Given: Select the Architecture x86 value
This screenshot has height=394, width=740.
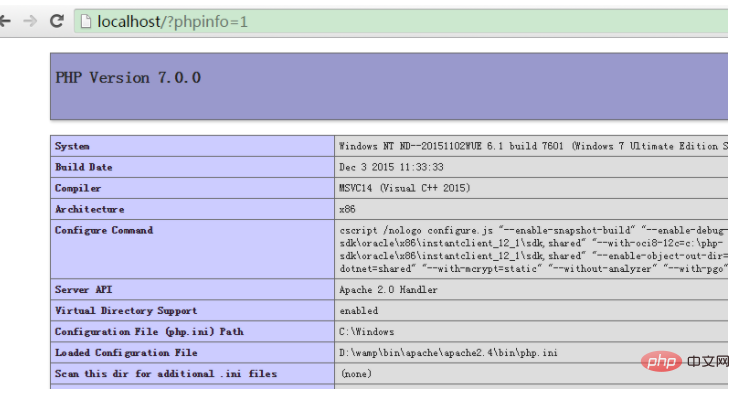Looking at the screenshot, I should tap(347, 209).
